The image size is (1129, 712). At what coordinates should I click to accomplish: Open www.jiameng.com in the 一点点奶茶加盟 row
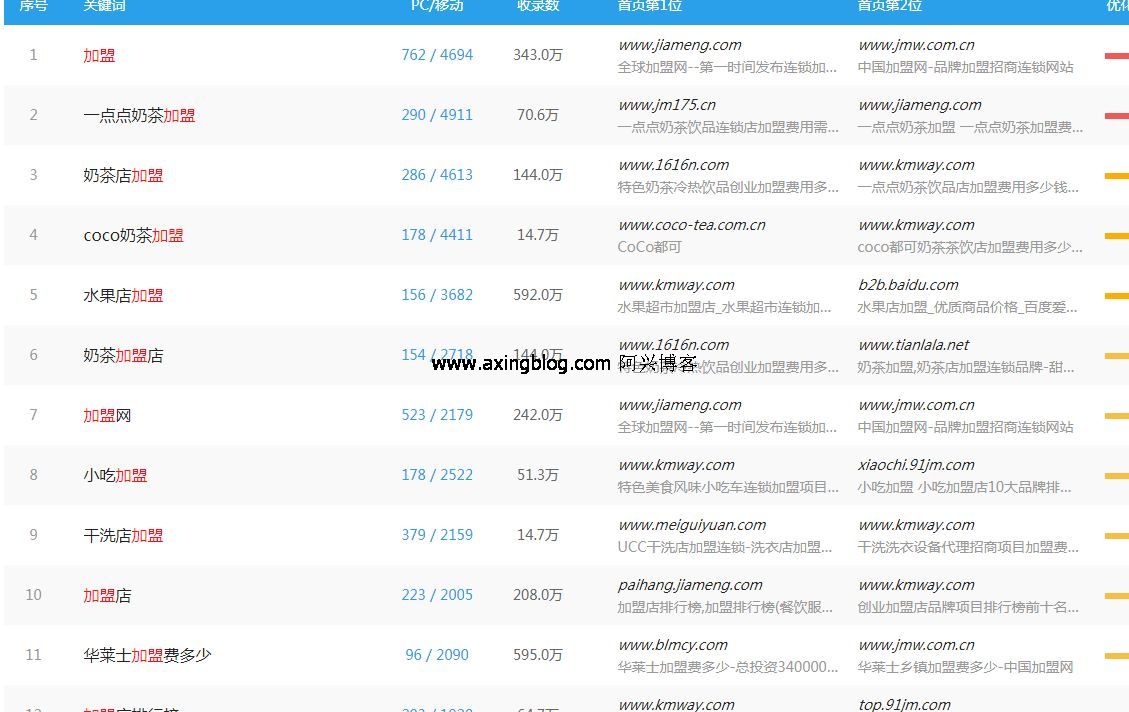pos(919,105)
